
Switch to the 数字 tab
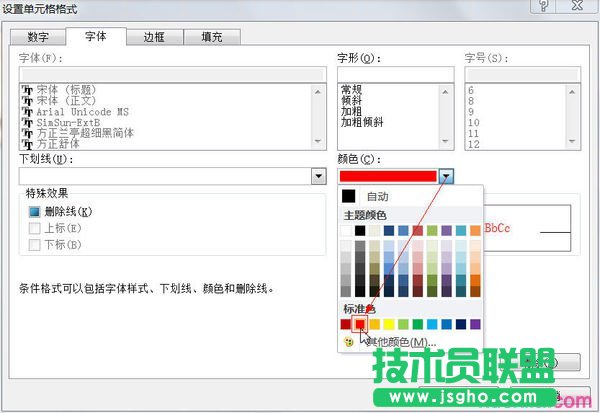tap(37, 37)
